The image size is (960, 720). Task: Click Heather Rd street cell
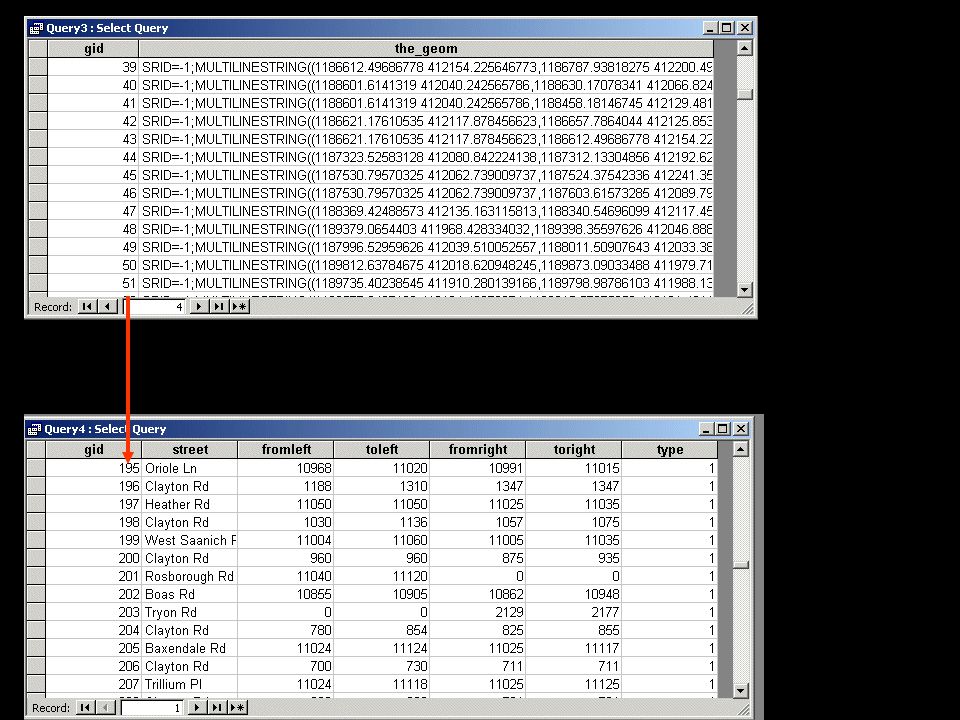190,504
